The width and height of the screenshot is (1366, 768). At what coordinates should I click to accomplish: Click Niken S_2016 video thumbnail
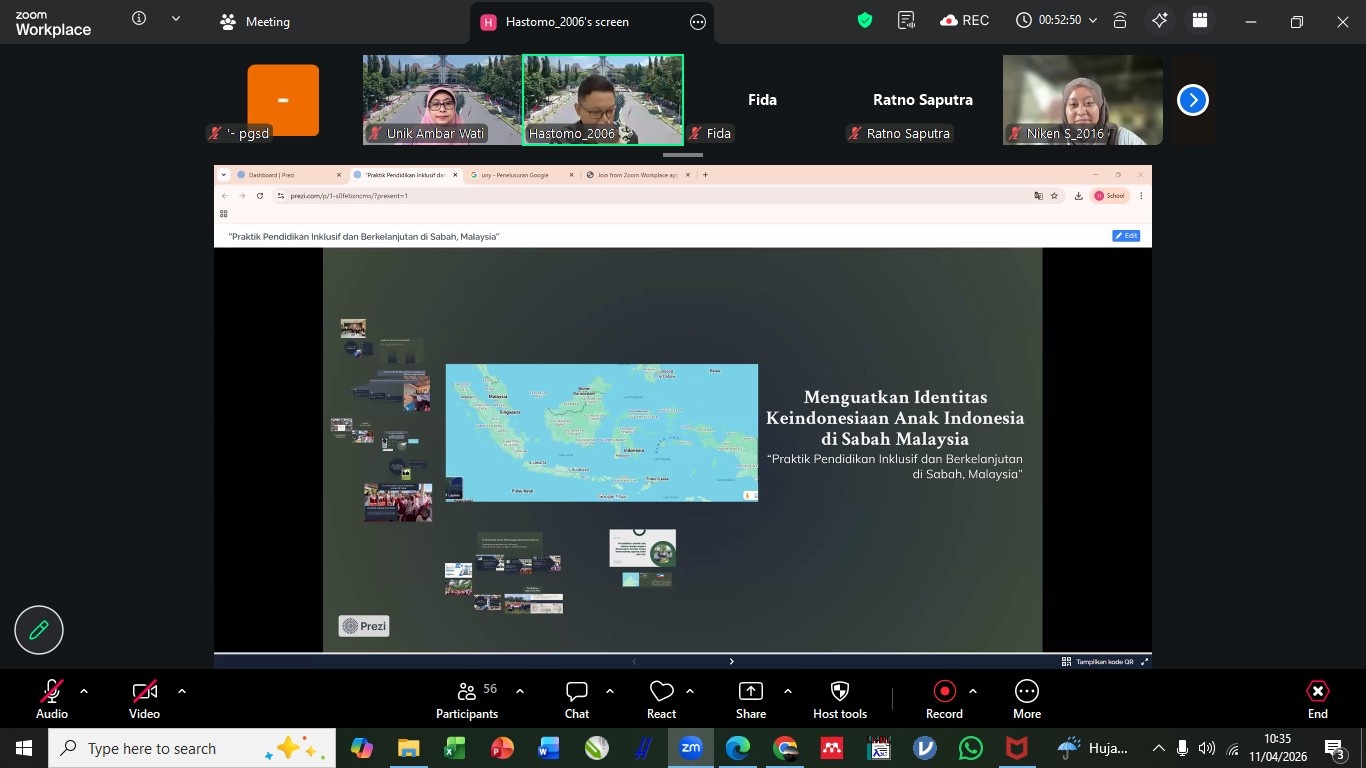(1082, 100)
